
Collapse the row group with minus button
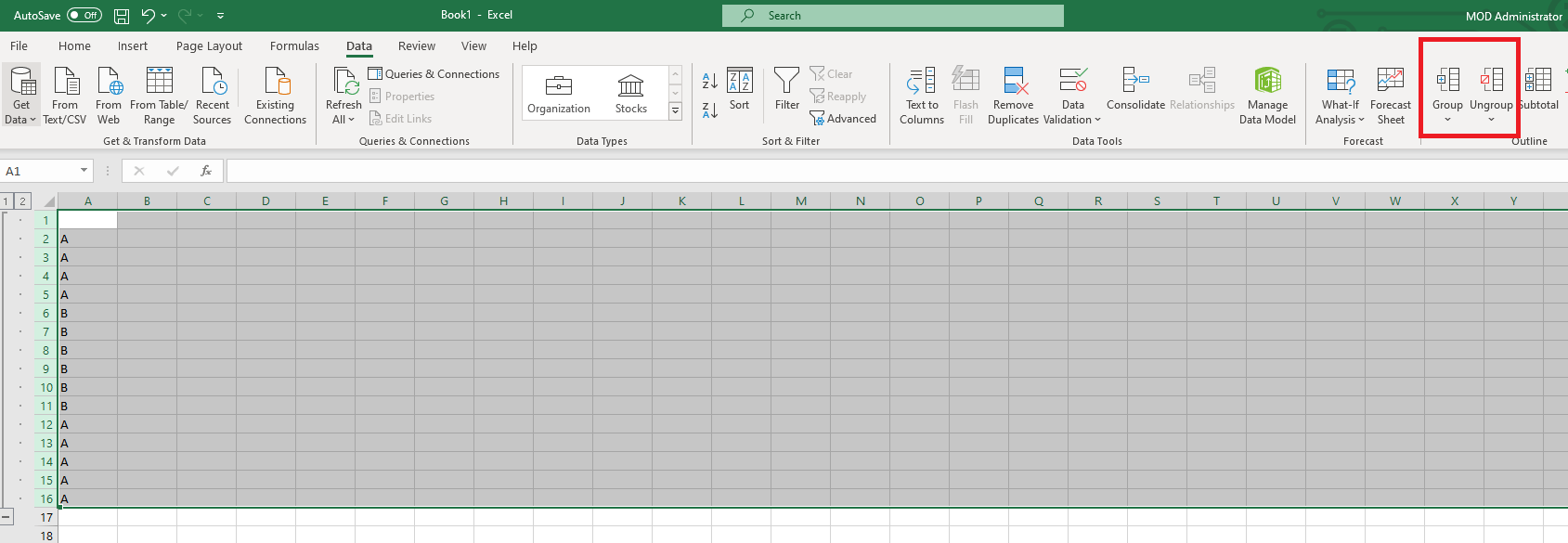tap(6, 517)
